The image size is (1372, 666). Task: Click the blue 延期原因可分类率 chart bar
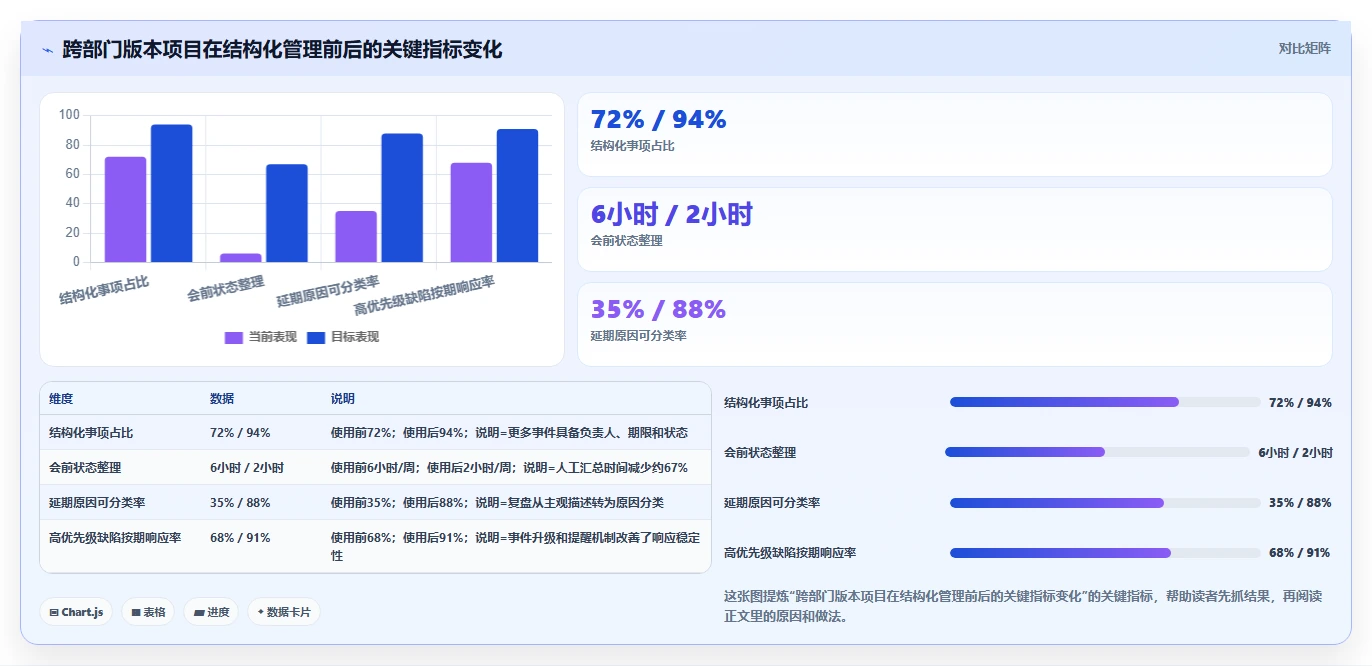click(x=402, y=198)
